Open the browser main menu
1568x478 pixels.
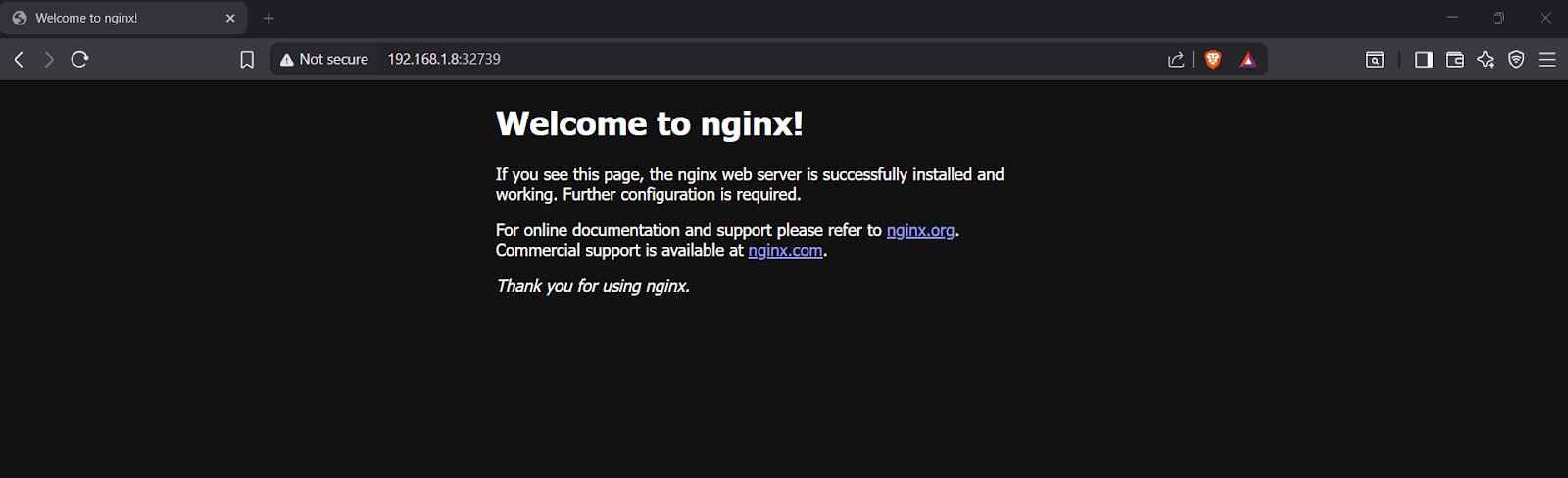1547,60
